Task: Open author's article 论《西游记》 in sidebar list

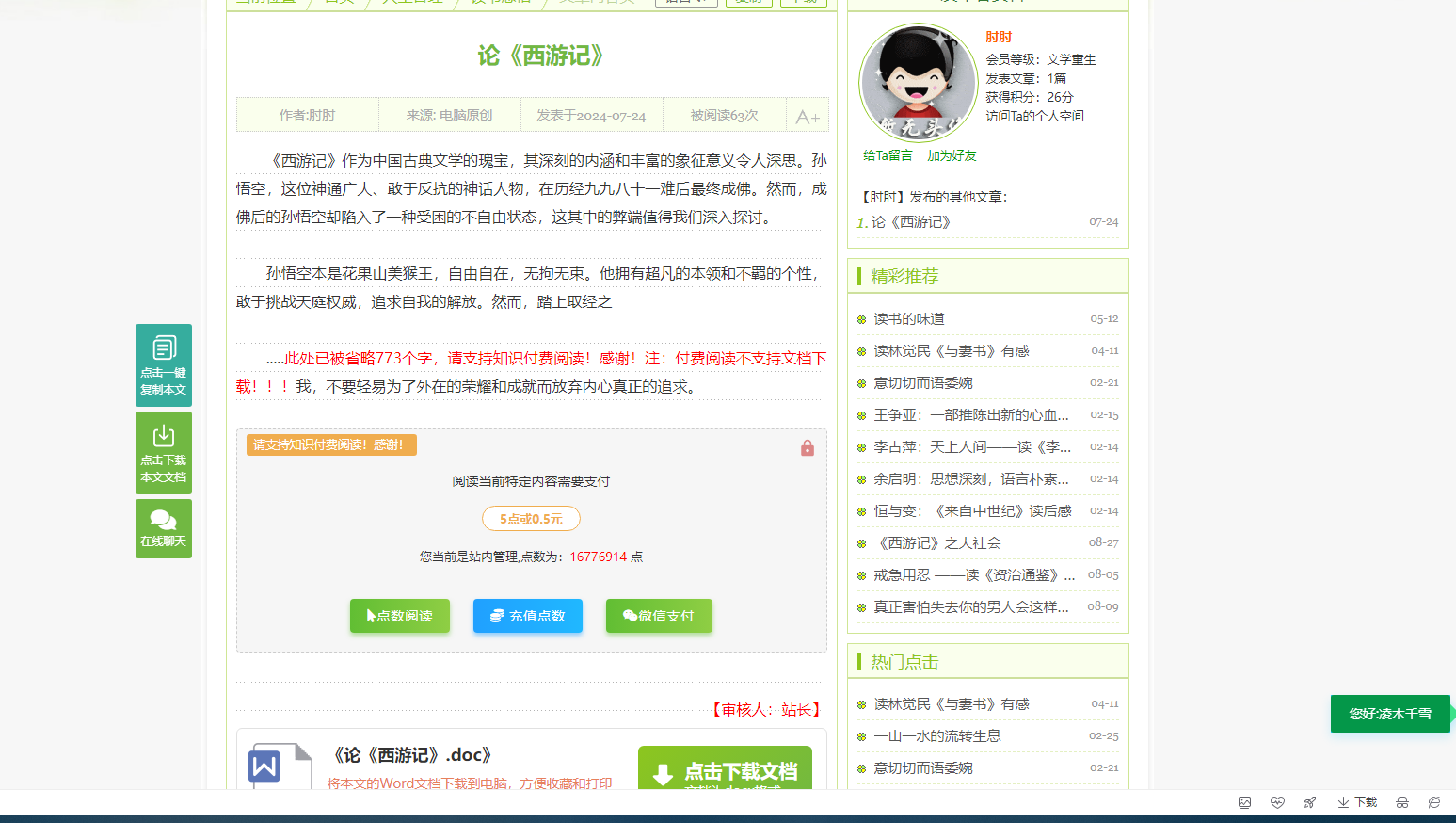Action: coord(911,222)
